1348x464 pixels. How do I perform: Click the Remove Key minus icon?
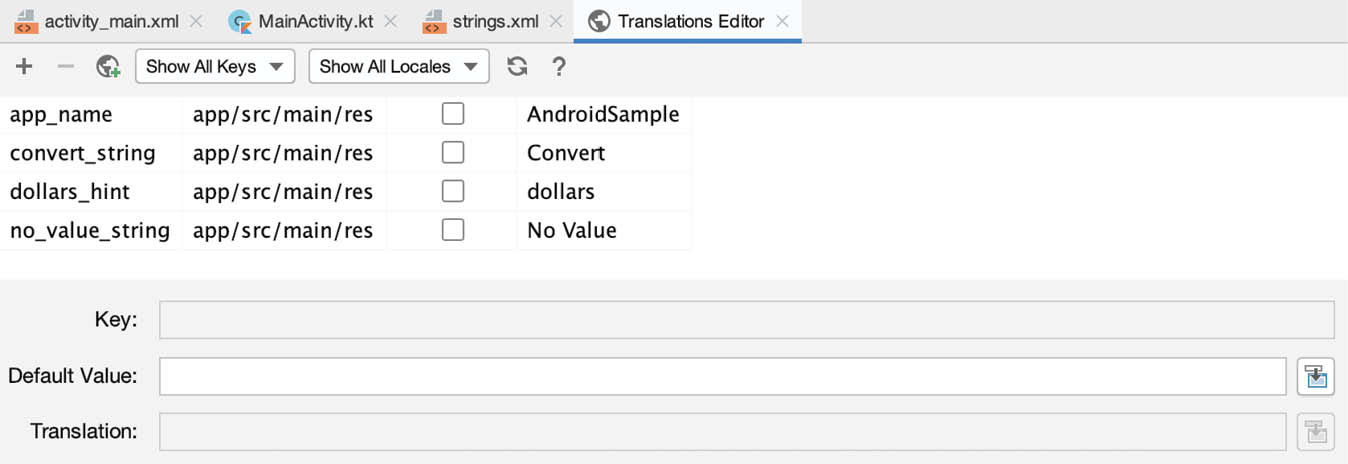66,67
